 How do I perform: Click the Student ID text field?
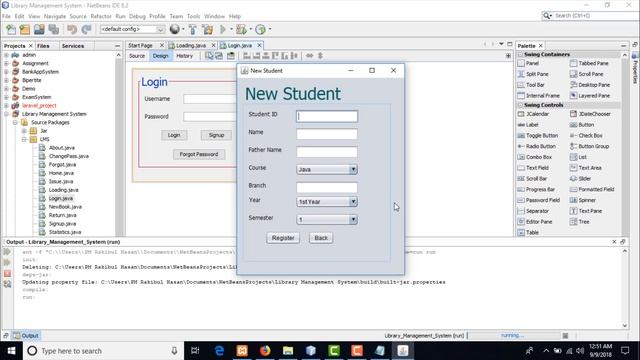(327, 116)
